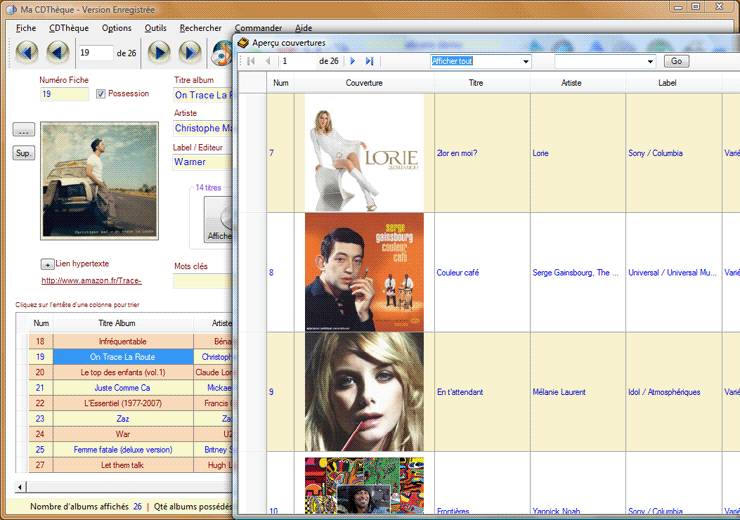
Task: Go to previous page in Aperçu couvertures
Action: point(268,61)
